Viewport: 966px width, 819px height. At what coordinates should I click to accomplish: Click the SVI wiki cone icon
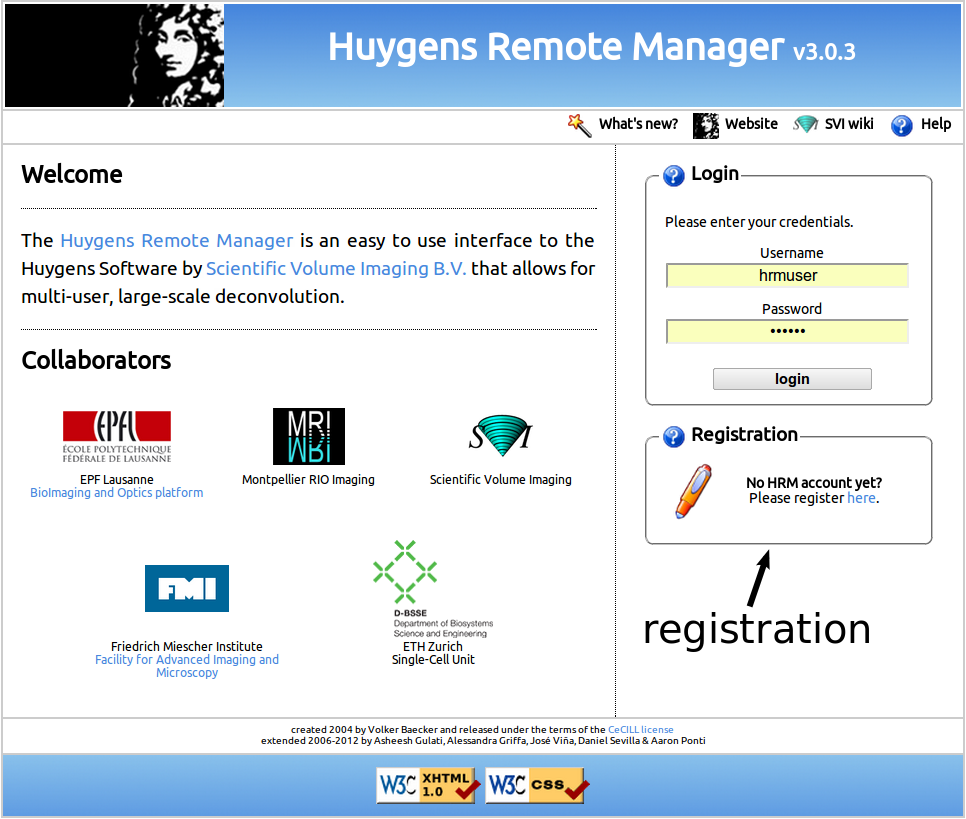coord(806,125)
